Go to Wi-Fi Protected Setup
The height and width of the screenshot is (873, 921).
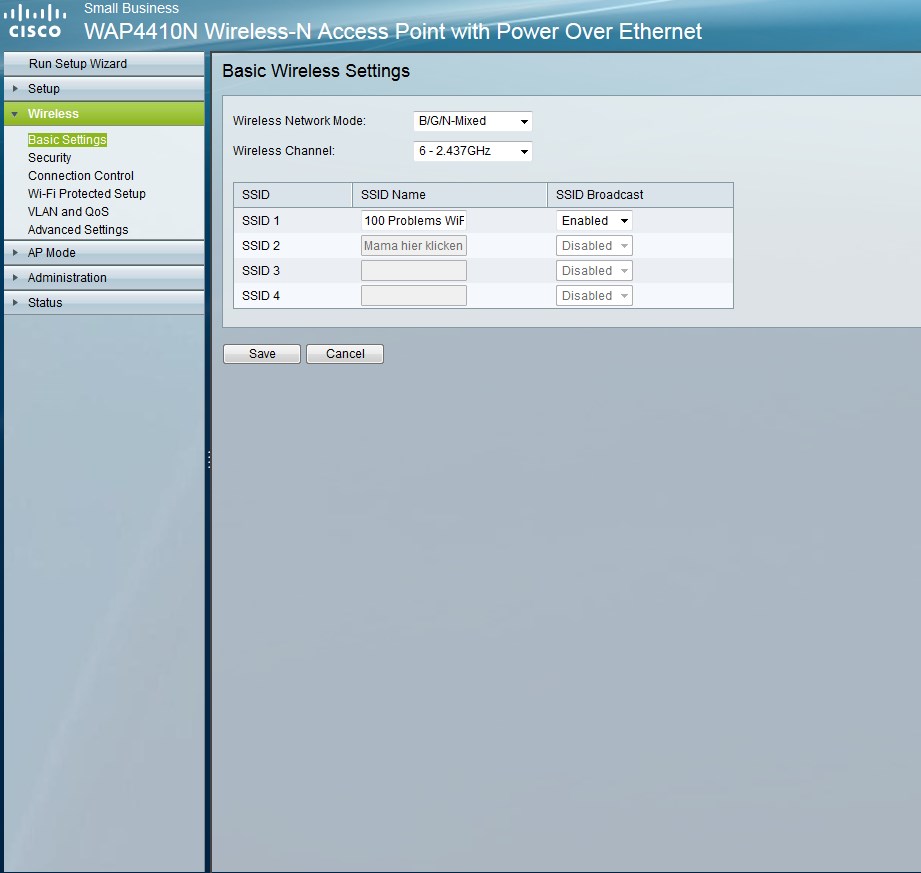[86, 194]
